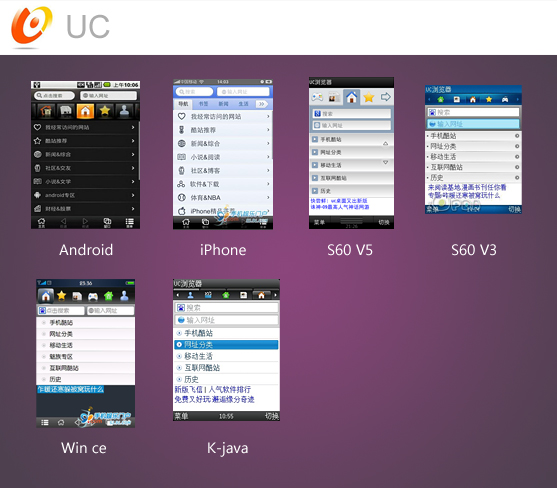Image resolution: width=557 pixels, height=488 pixels.
Task: Tap the home icon in Win ce toolbar
Action: [x=46, y=295]
